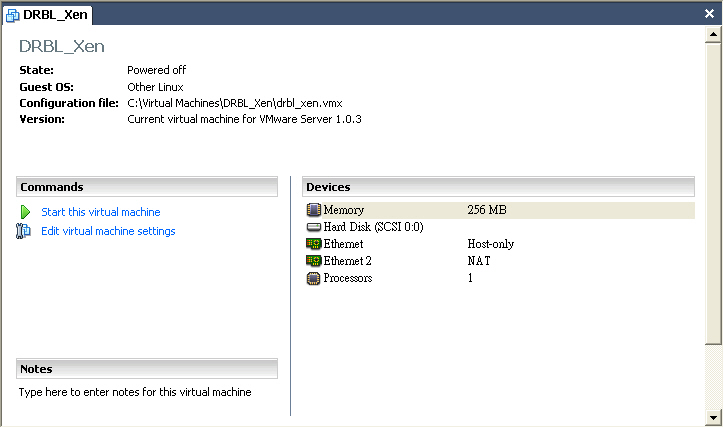Open Edit virtual machine settings
The image size is (724, 428).
(108, 231)
